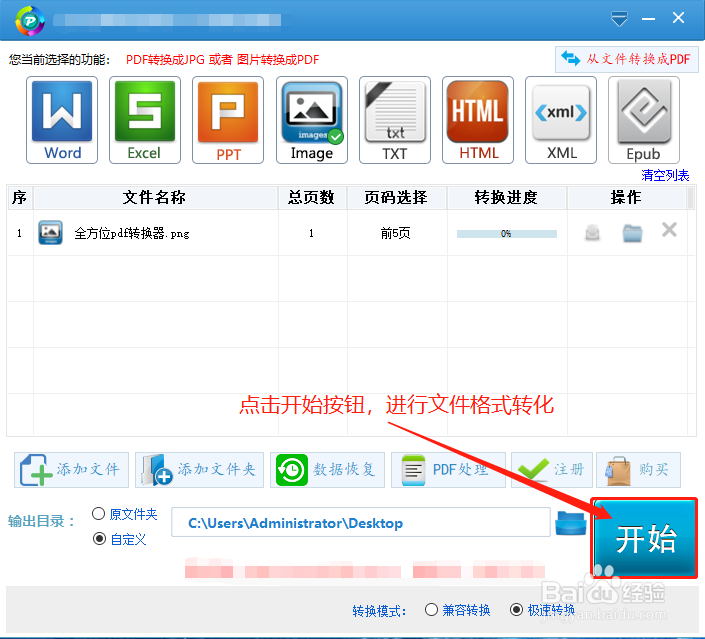The width and height of the screenshot is (705, 639).
Task: Click the 添加文件 button
Action: tap(71, 469)
